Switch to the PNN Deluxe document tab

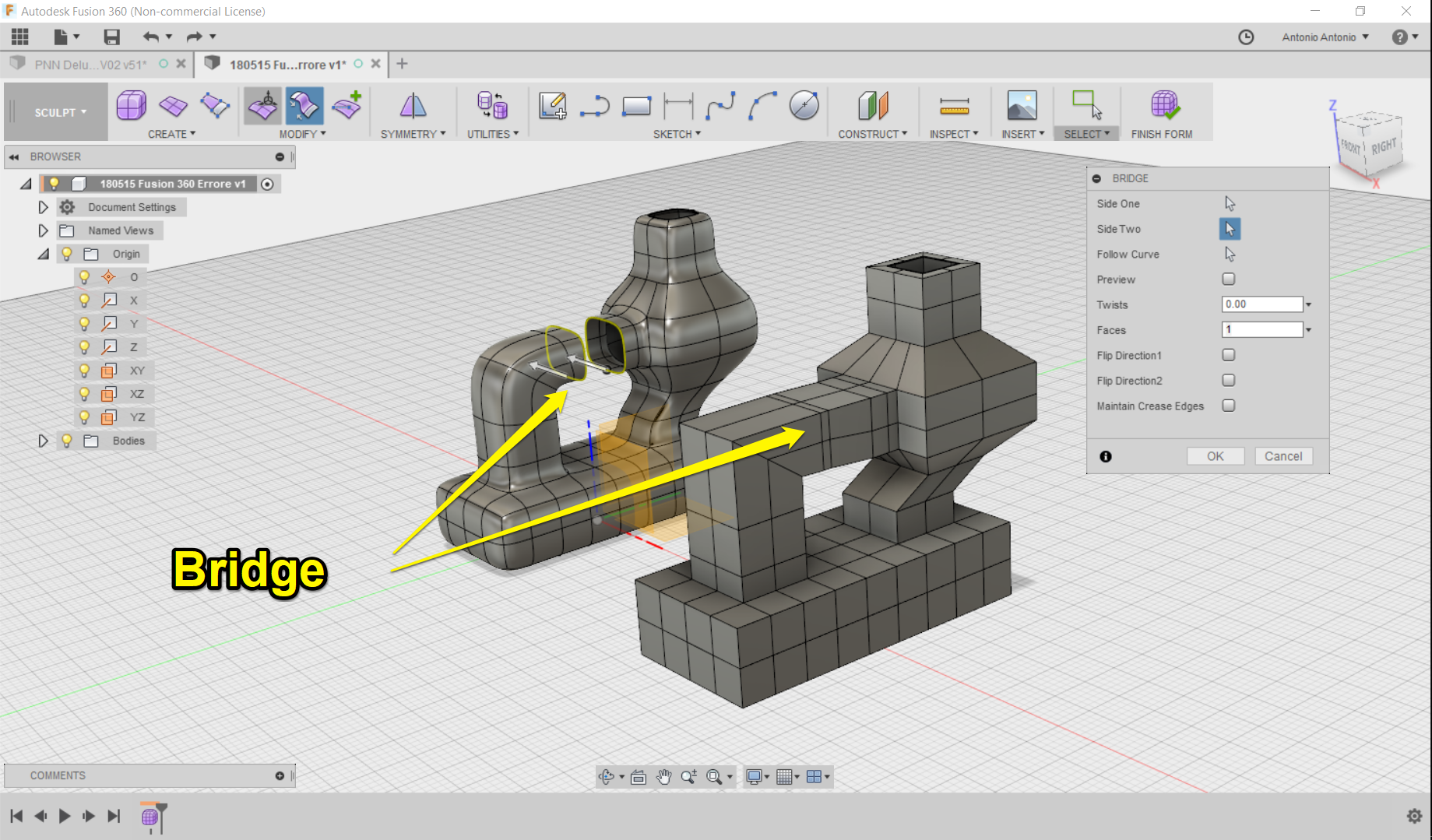pos(90,65)
